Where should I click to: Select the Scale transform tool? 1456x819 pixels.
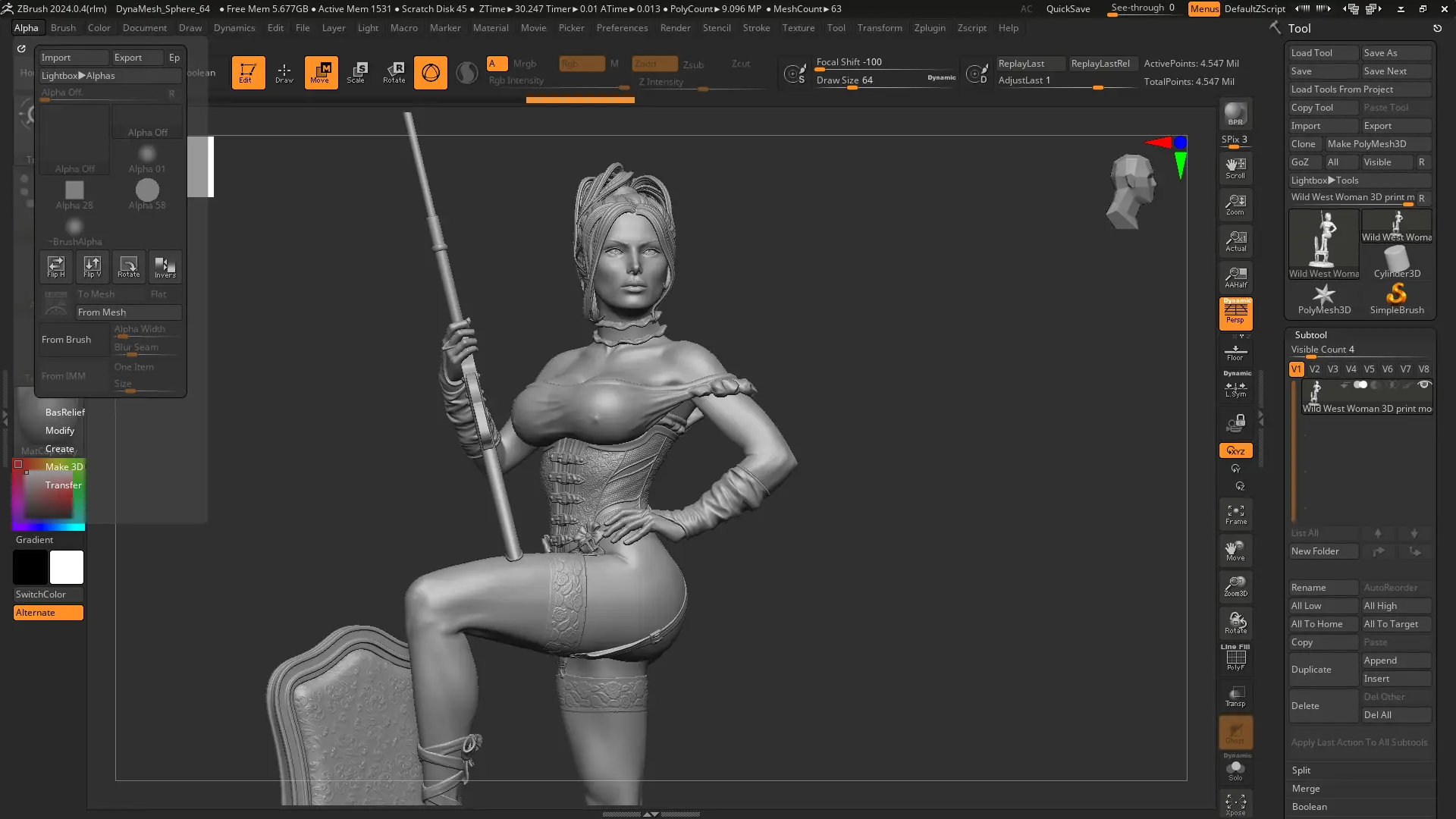(x=357, y=72)
